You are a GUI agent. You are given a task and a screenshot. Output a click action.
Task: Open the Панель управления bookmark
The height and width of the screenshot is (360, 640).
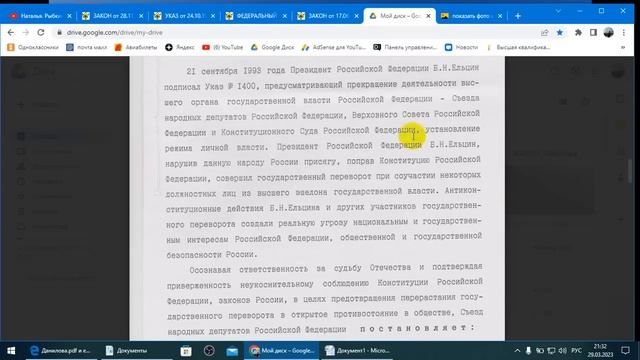click(405, 47)
